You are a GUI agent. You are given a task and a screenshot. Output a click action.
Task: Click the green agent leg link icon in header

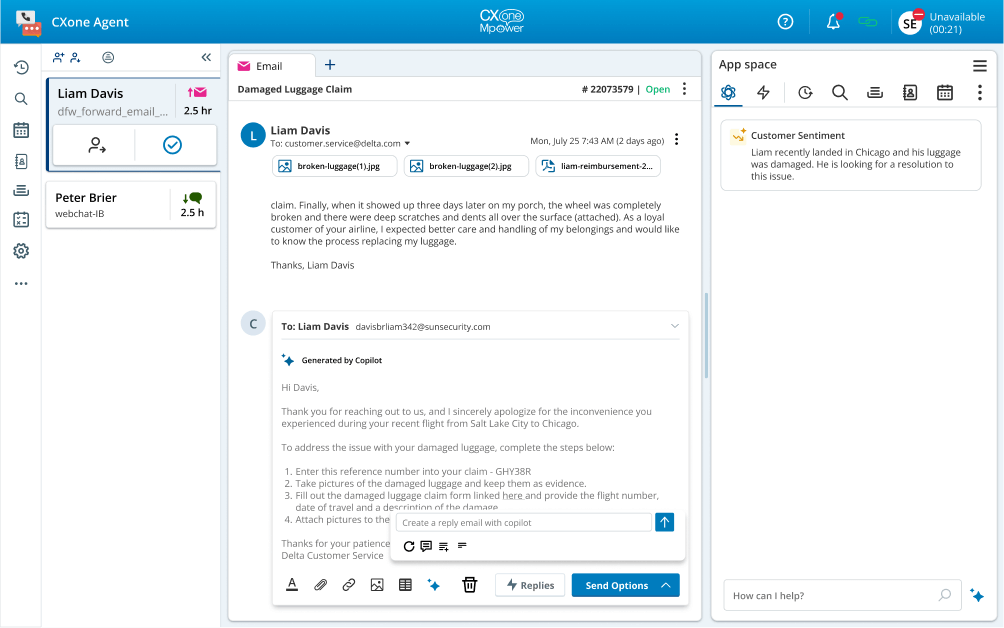pos(868,22)
